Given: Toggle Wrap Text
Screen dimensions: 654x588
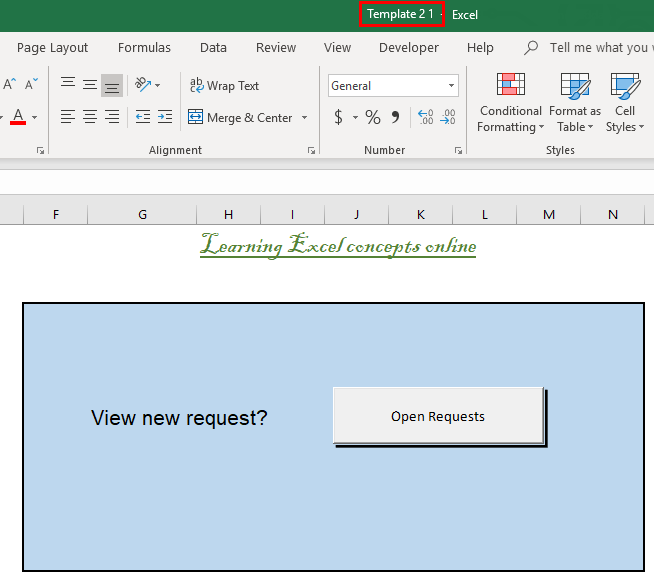Looking at the screenshot, I should pos(224,86).
